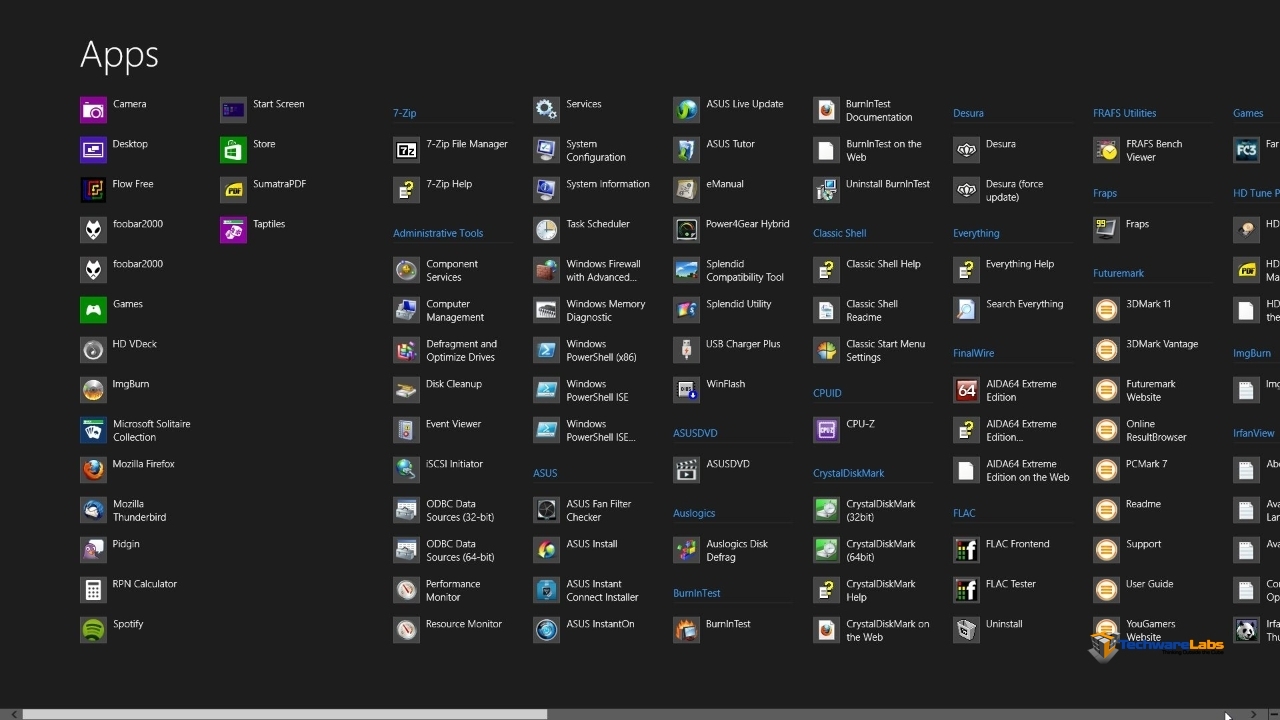Launch ImgBurn from the first column
The image size is (1280, 720).
(x=93, y=390)
